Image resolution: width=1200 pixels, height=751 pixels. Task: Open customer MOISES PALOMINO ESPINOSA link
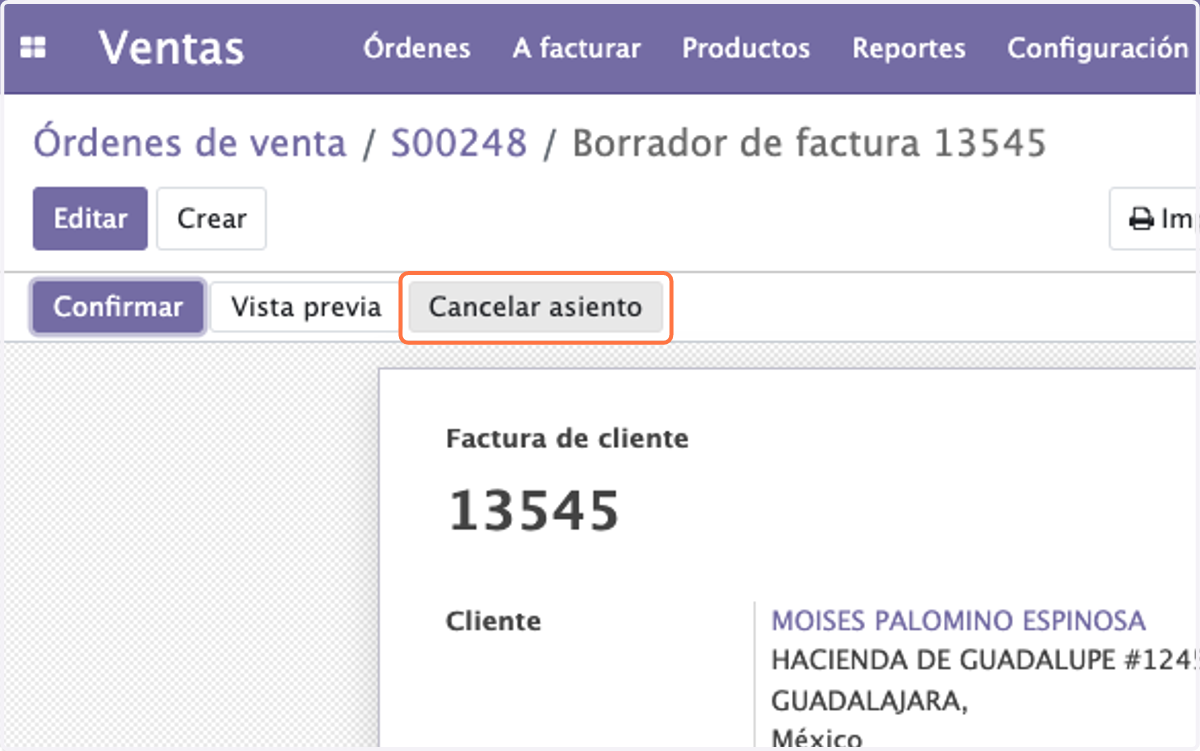958,621
